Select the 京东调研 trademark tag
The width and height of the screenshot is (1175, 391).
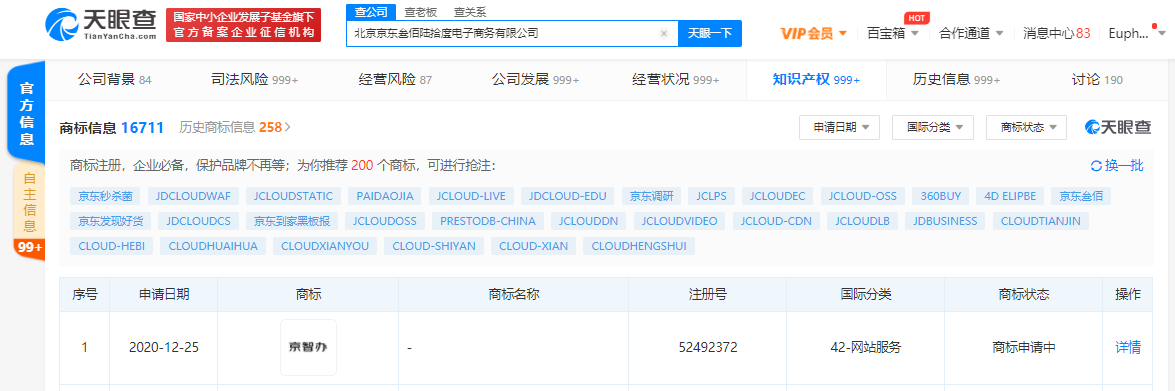651,196
